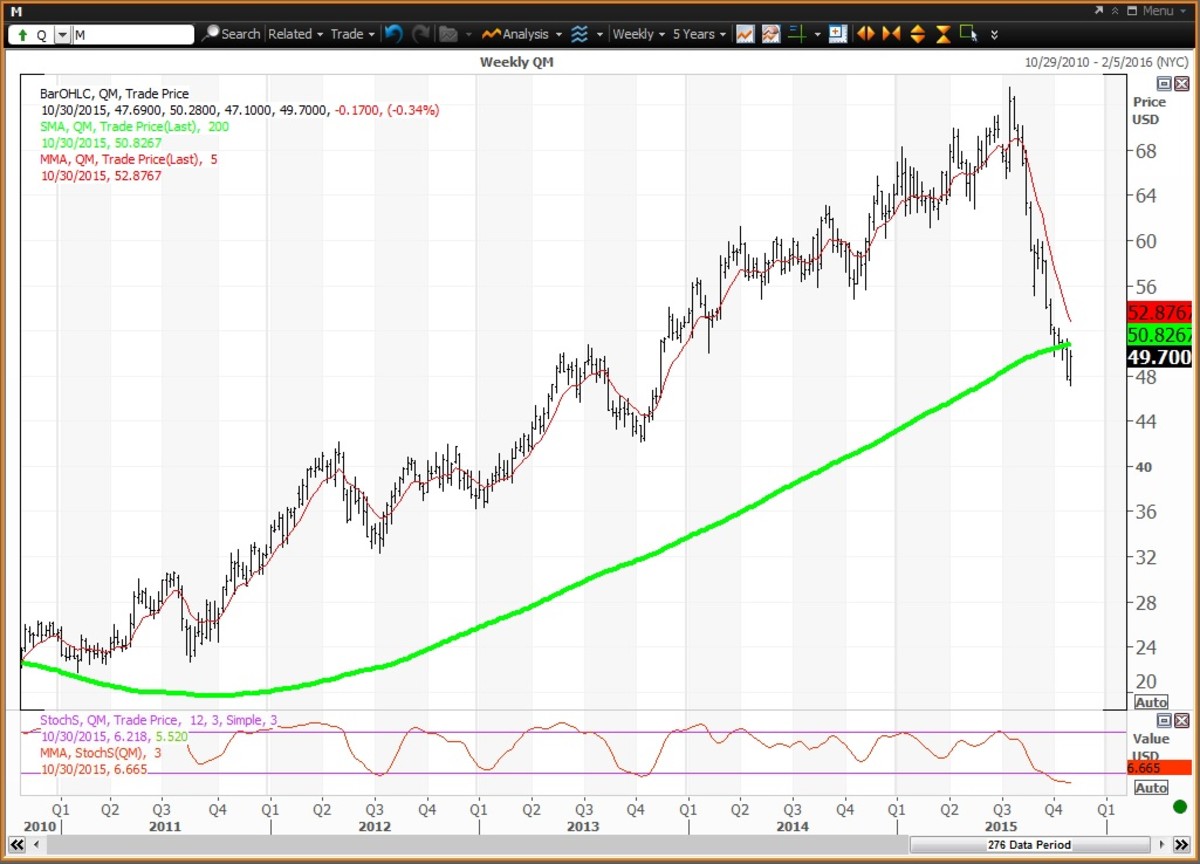Open the Weekly interval dropdown
Screen dimensions: 1200x864
[x=638, y=34]
